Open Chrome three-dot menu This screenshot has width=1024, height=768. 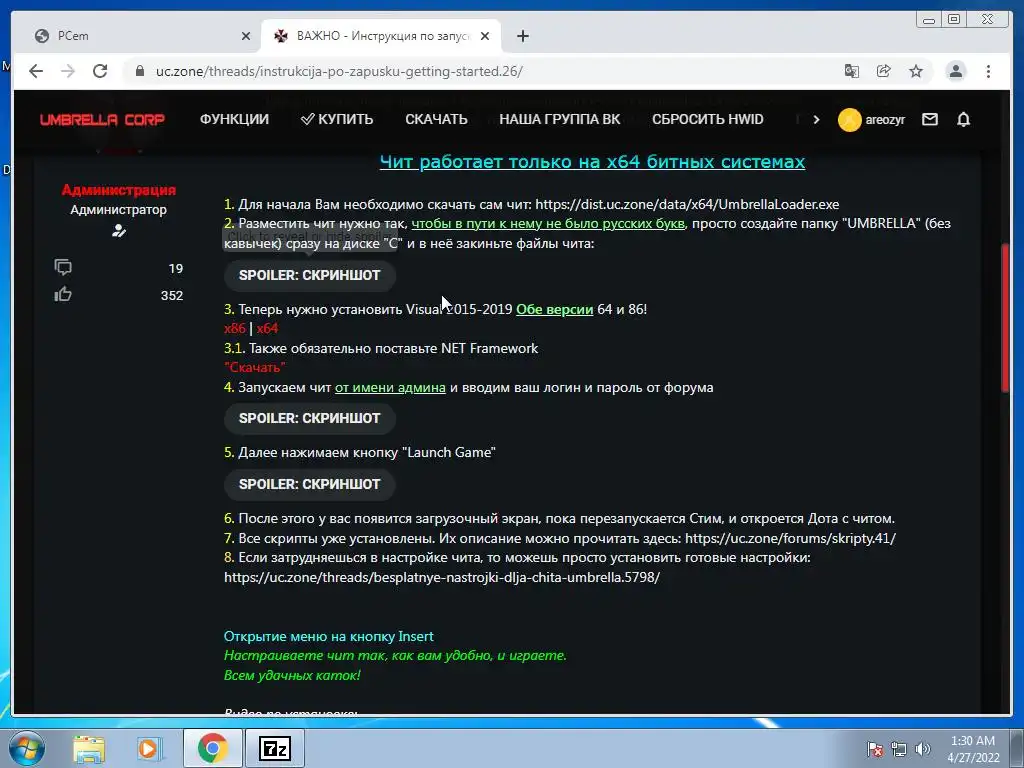click(x=988, y=71)
